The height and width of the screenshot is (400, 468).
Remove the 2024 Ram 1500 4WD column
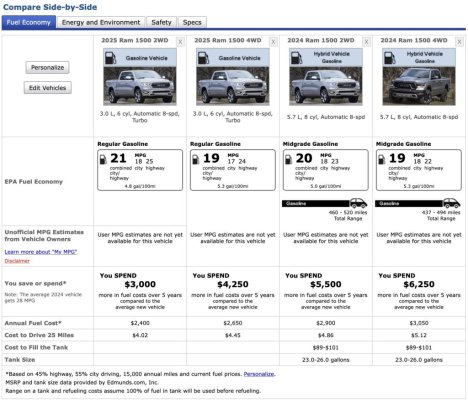[x=459, y=42]
